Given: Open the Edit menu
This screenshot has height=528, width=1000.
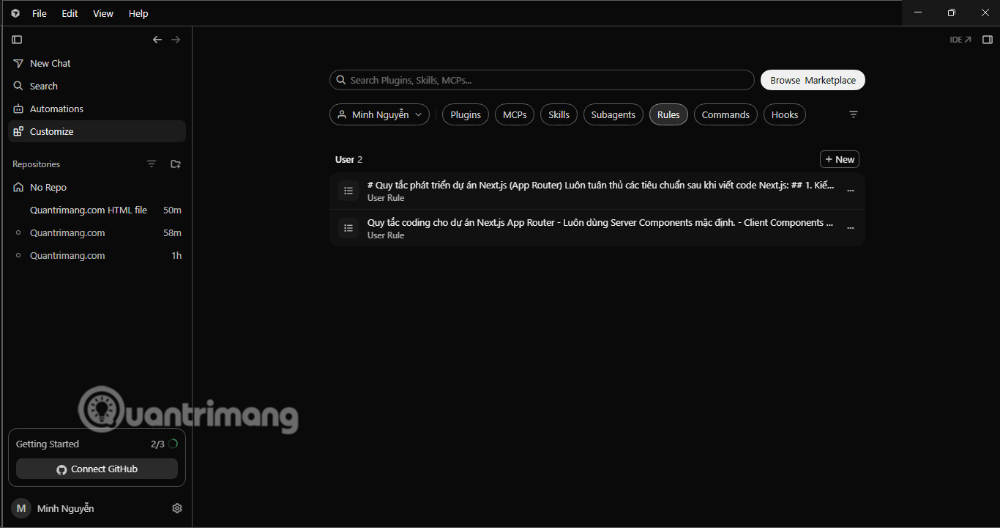Looking at the screenshot, I should pos(70,13).
